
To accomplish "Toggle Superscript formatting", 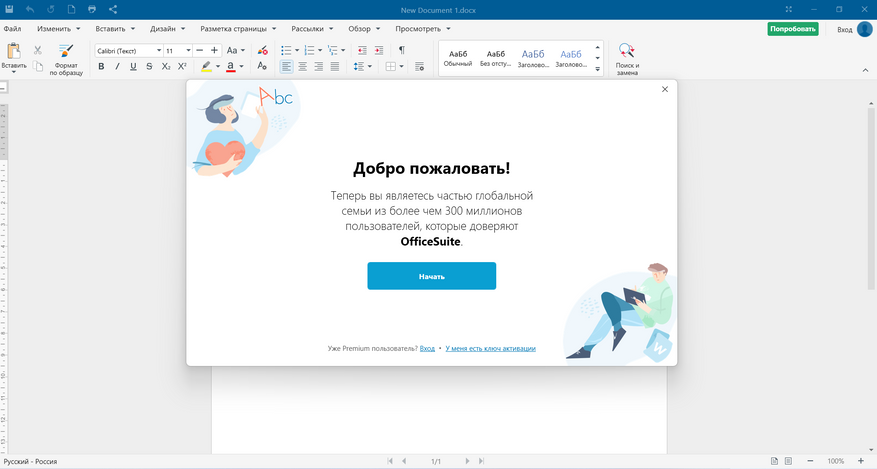I will [182, 67].
